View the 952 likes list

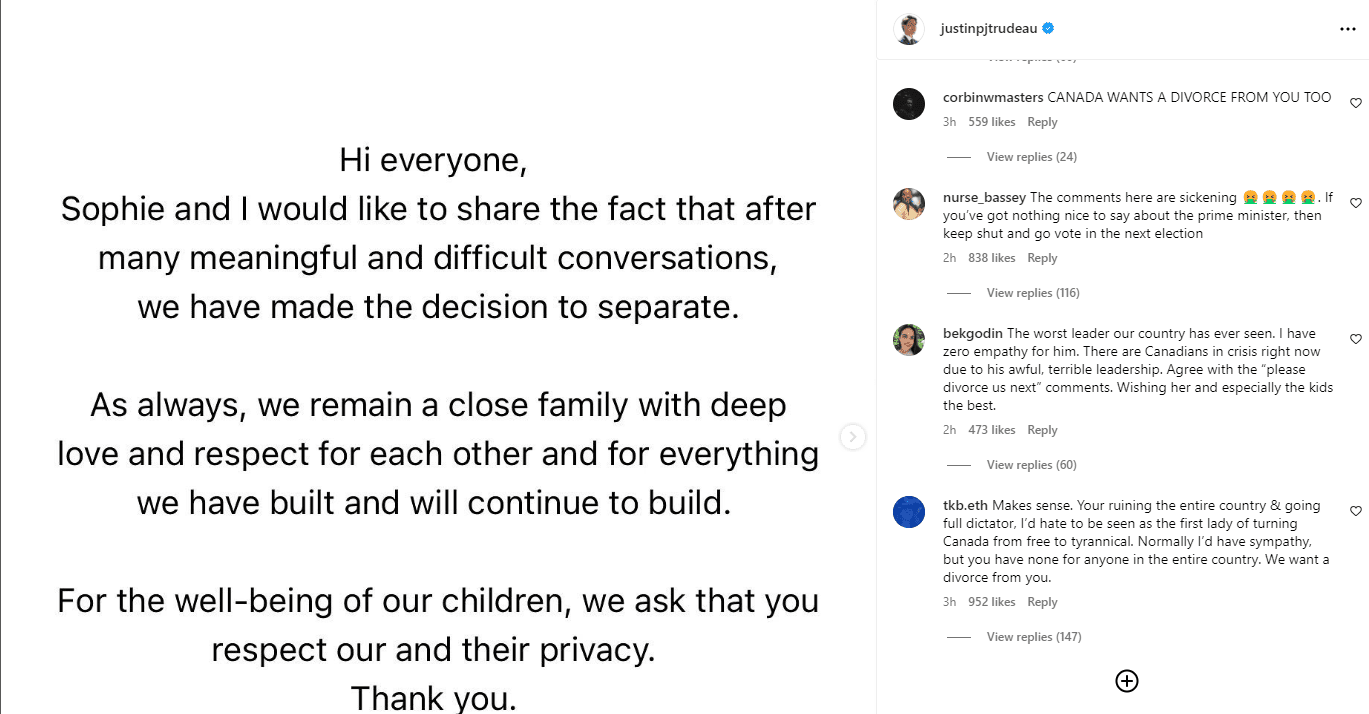(992, 602)
